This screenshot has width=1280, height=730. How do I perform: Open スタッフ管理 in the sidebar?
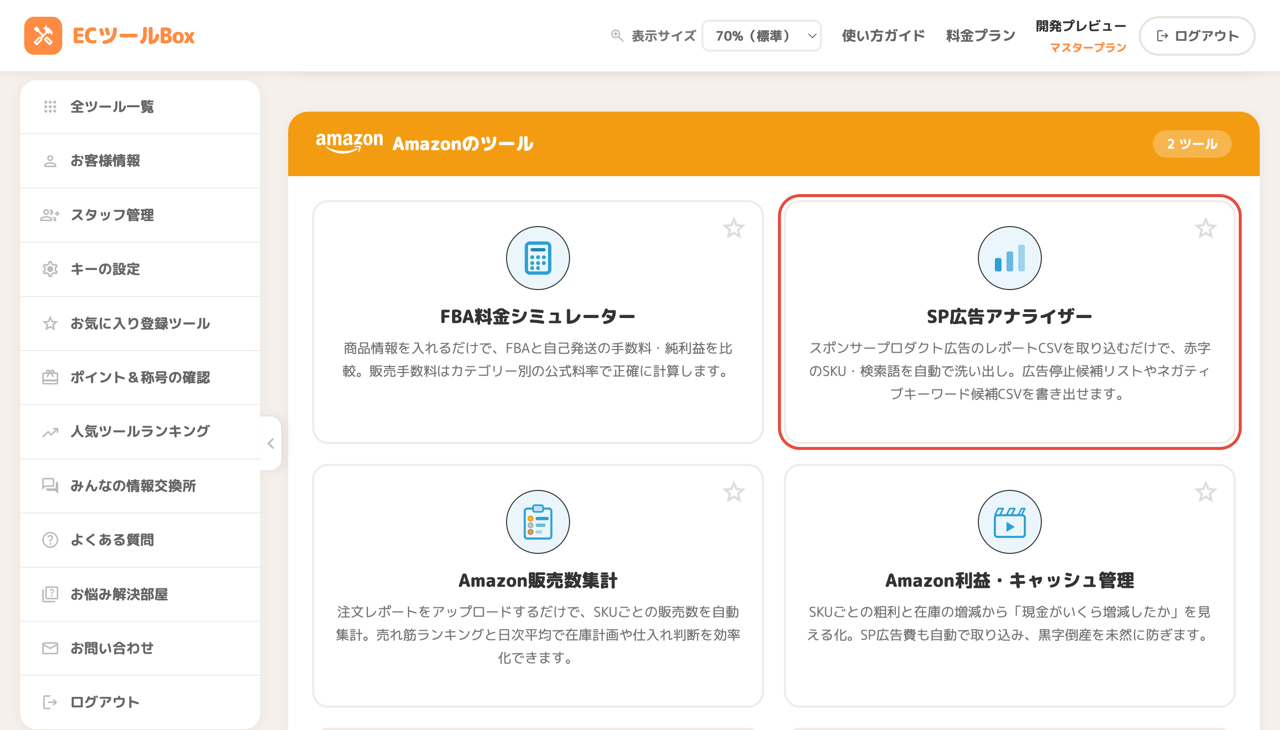[140, 215]
